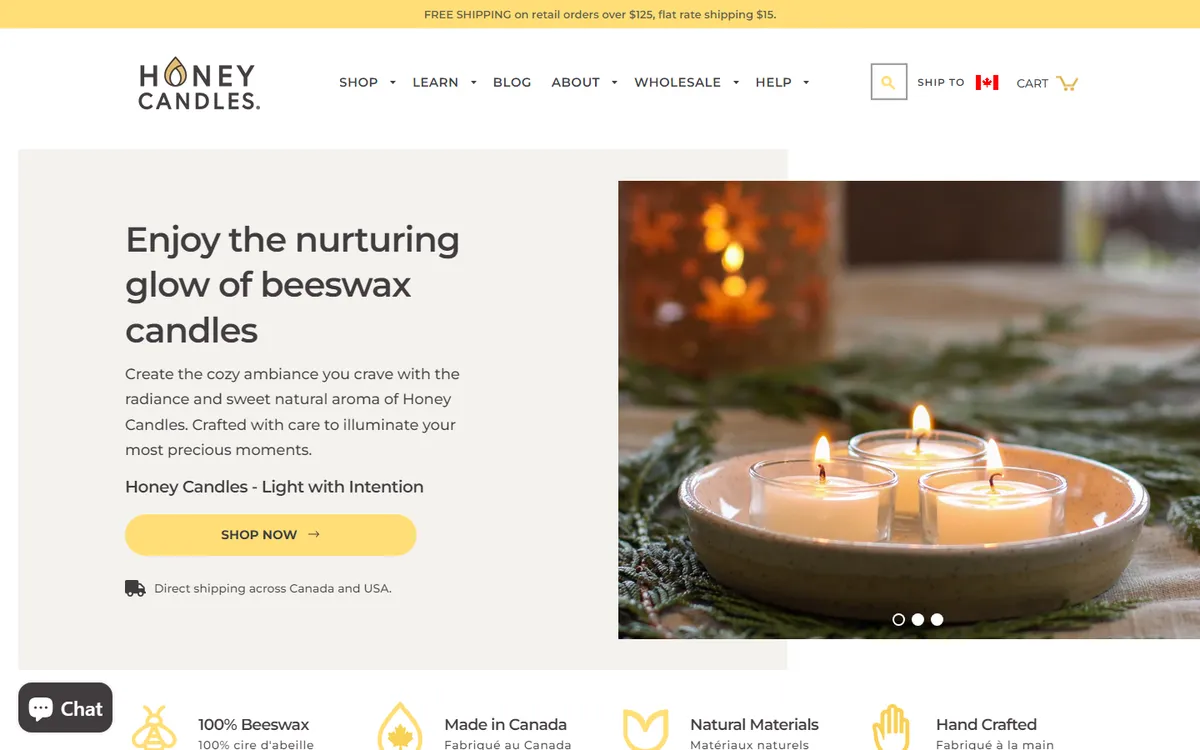Select the third slideshow dot

[x=937, y=620]
